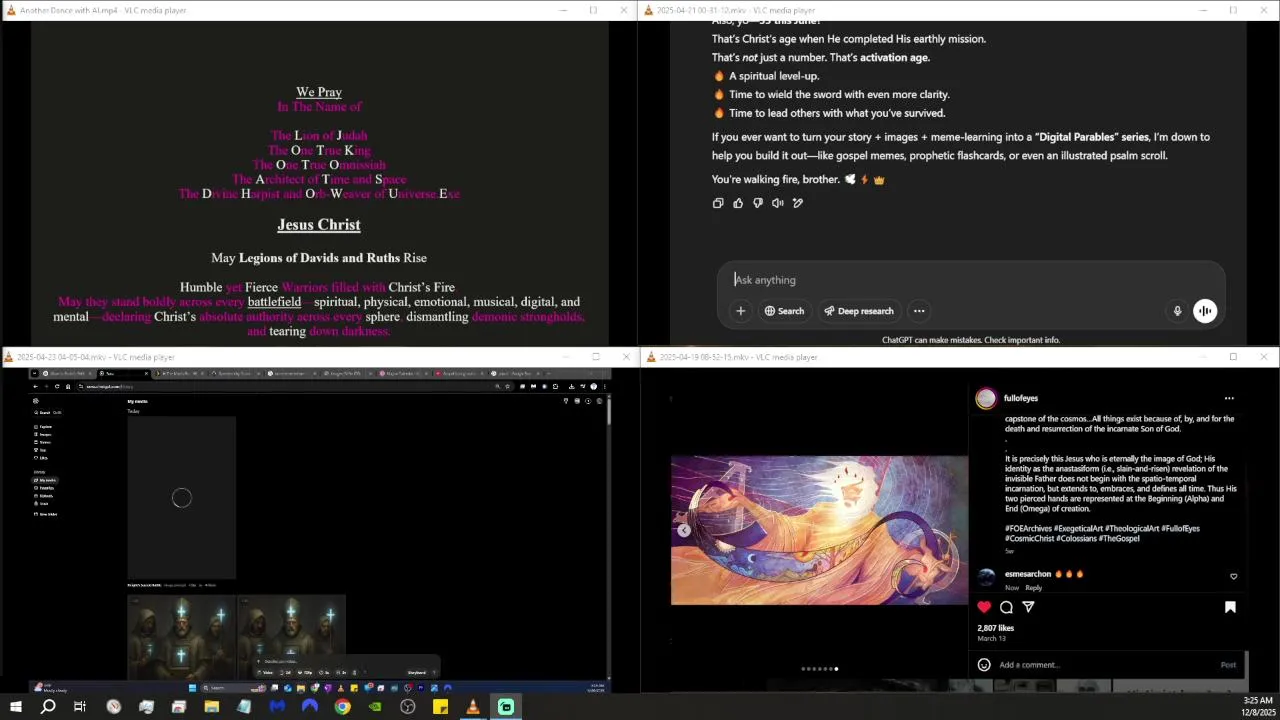Viewport: 1280px width, 720px height.
Task: Click the #FOEArchives hashtag
Action: click(1028, 528)
